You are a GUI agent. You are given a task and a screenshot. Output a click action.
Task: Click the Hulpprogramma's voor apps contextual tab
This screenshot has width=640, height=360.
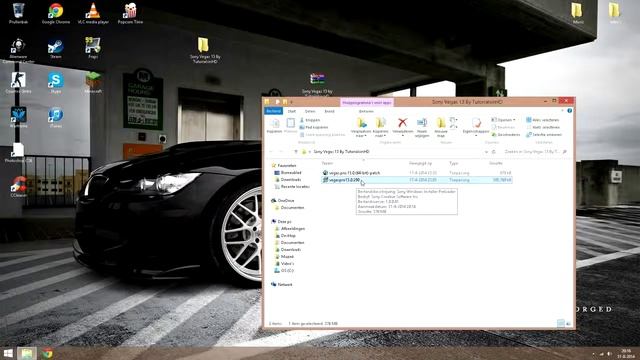[367, 102]
